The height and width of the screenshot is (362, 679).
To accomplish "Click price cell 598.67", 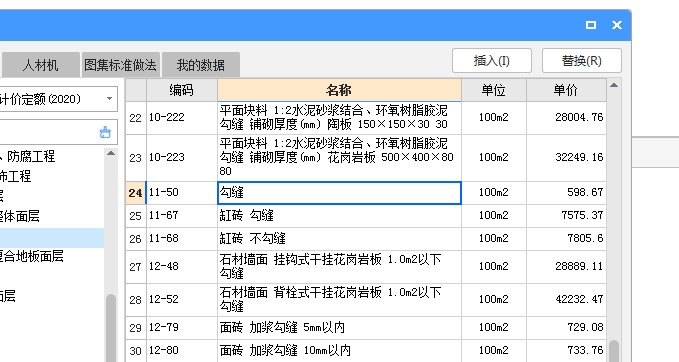I will (x=566, y=193).
